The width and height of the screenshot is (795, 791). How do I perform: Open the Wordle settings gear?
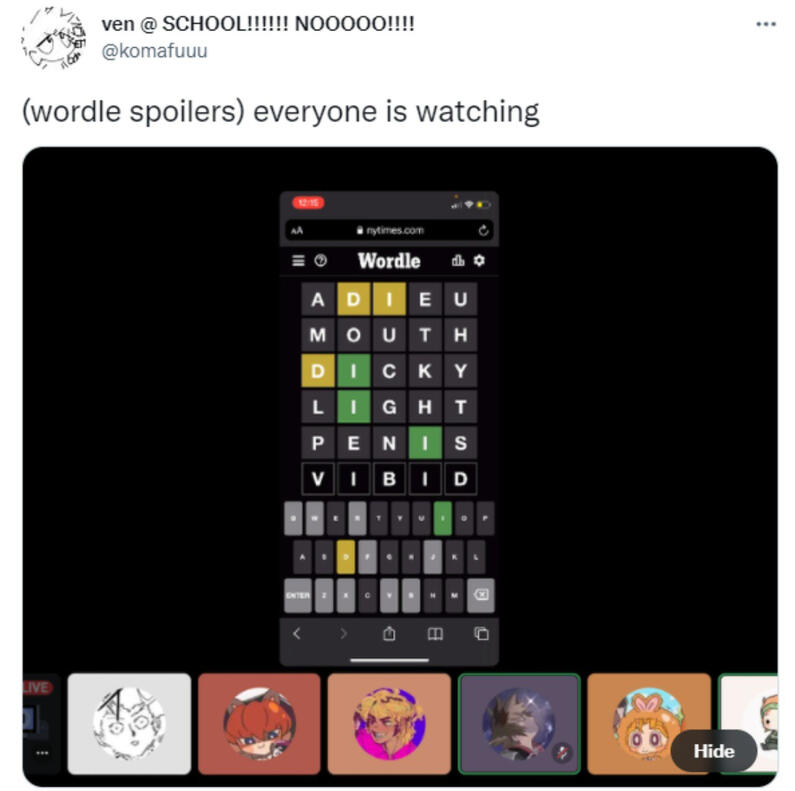tap(479, 261)
